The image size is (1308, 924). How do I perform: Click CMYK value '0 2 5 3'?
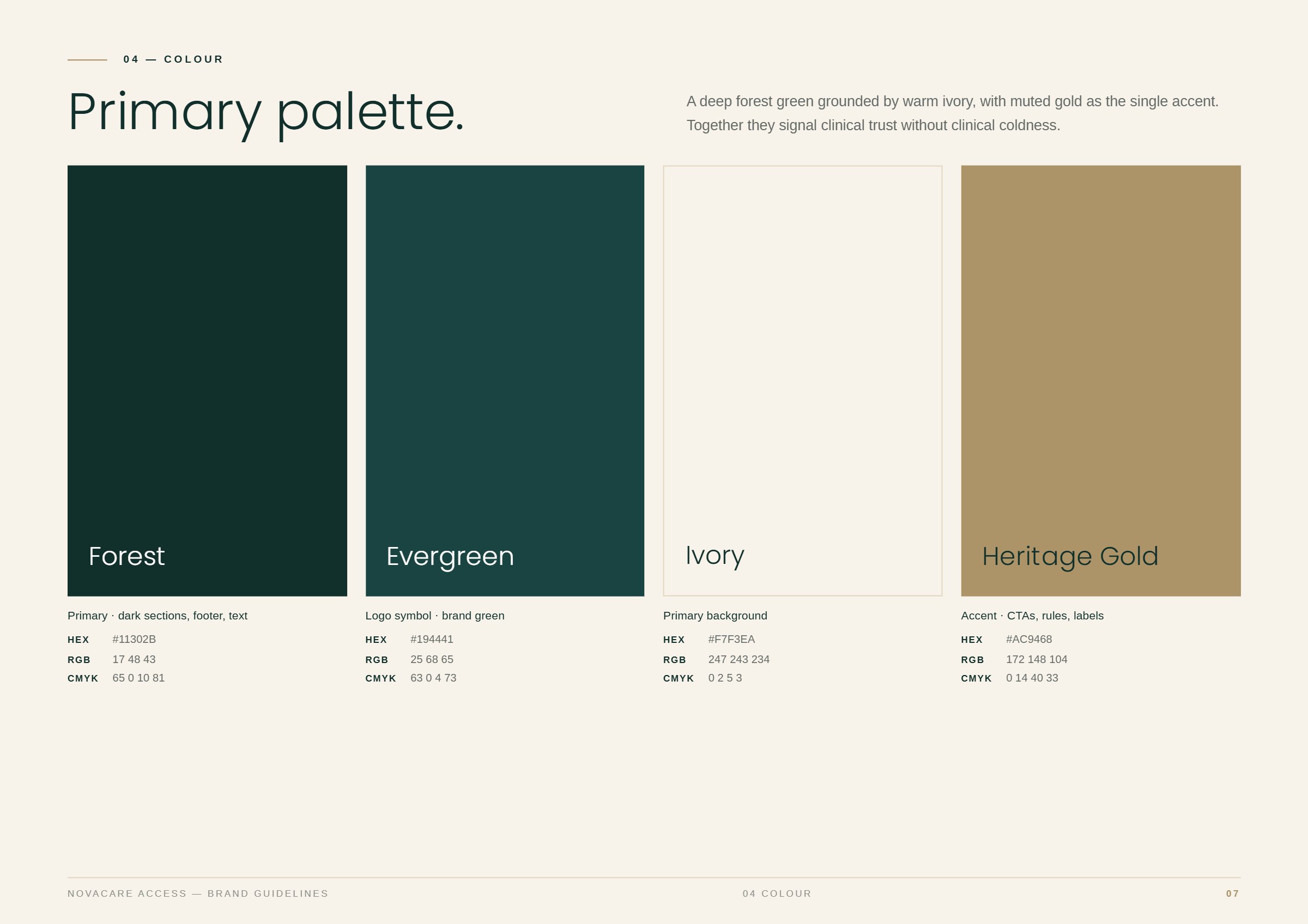pos(725,678)
